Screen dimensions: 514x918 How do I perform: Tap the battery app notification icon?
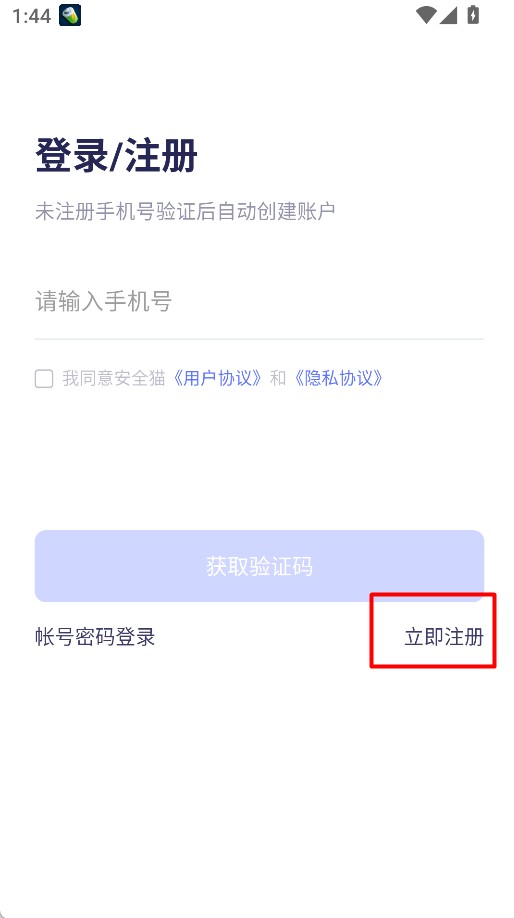point(70,15)
